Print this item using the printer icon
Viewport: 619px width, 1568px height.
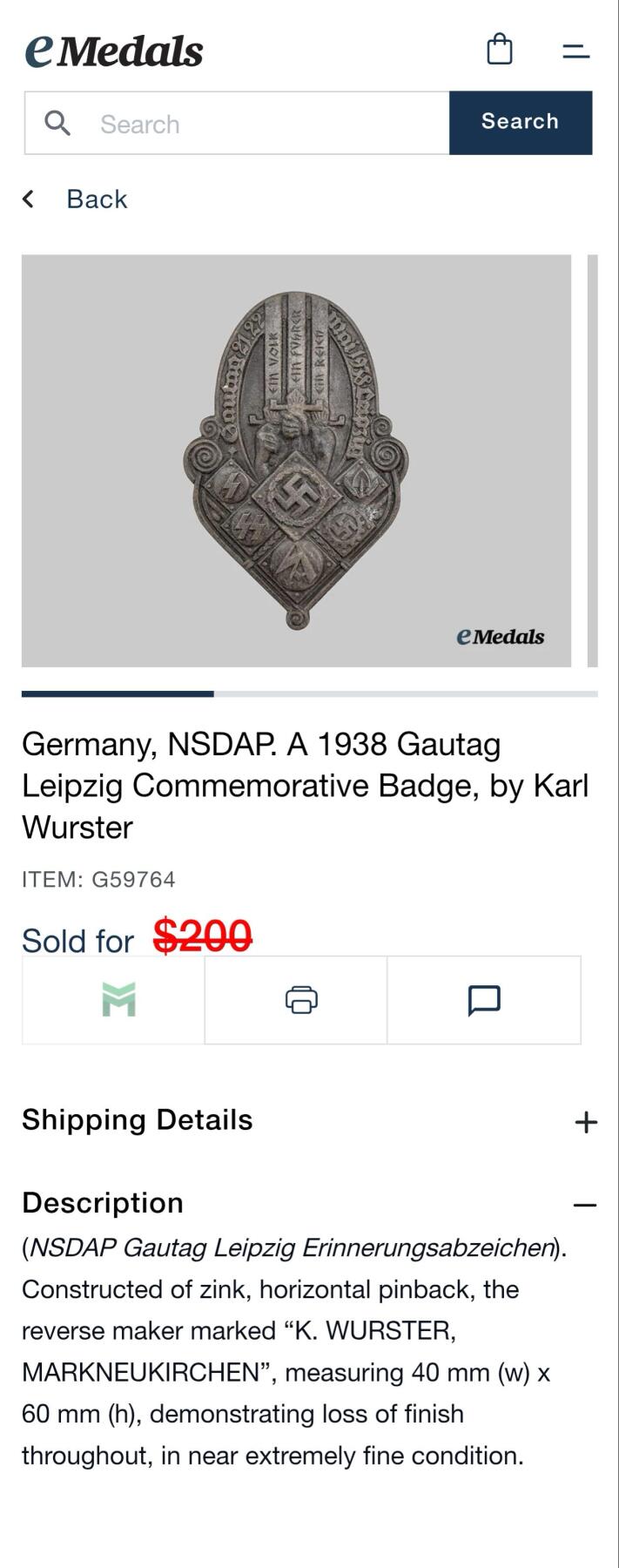tap(301, 1000)
